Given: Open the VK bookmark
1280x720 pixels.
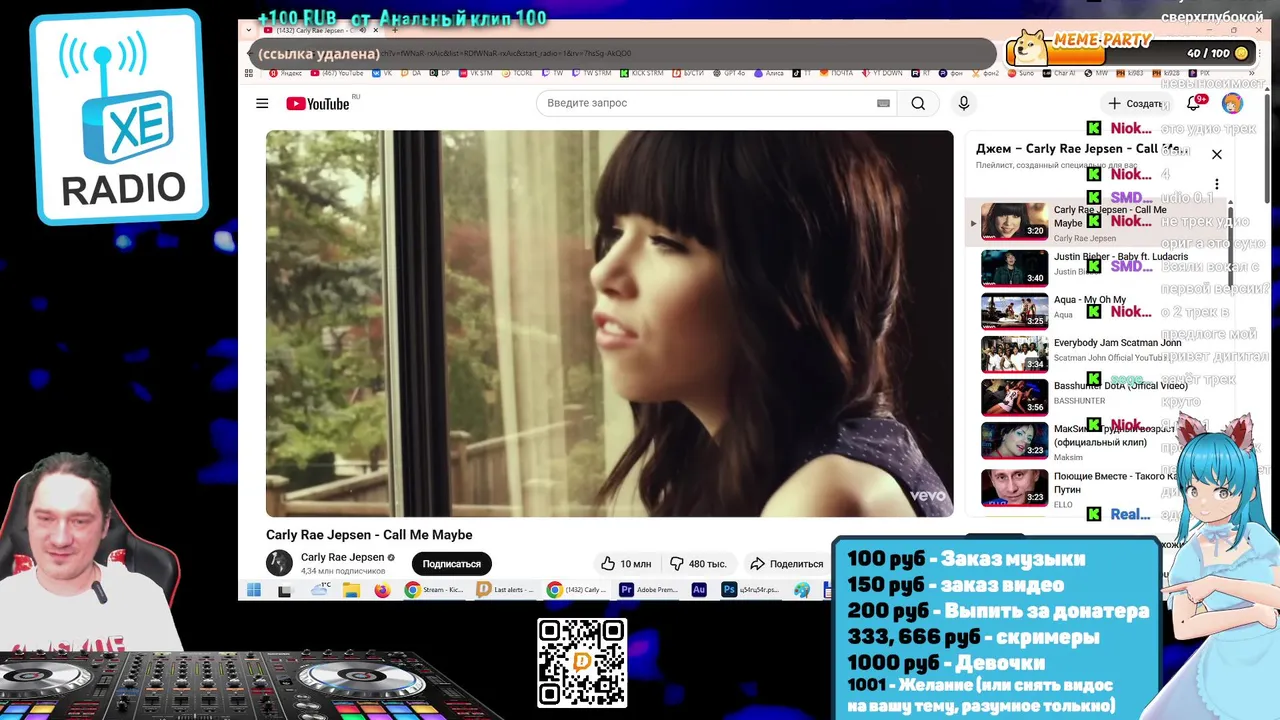Looking at the screenshot, I should [382, 73].
